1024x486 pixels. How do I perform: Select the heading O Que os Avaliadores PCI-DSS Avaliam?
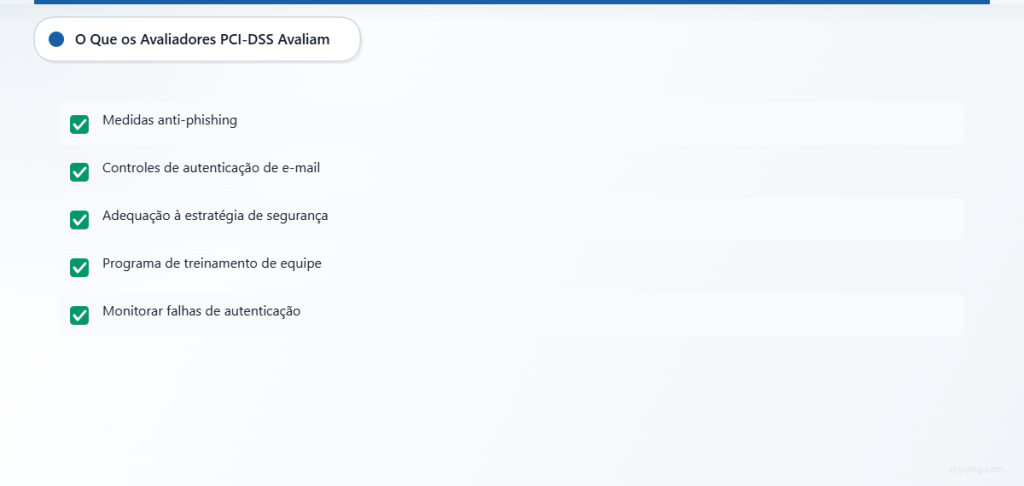(202, 39)
